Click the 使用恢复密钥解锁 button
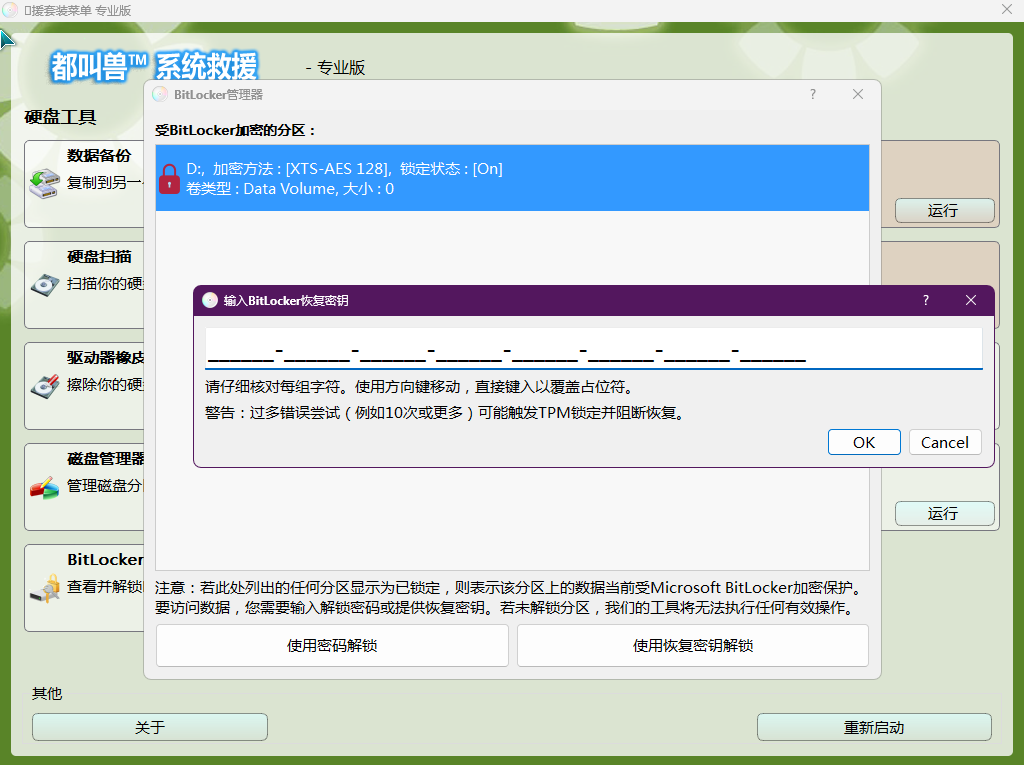 coord(692,645)
